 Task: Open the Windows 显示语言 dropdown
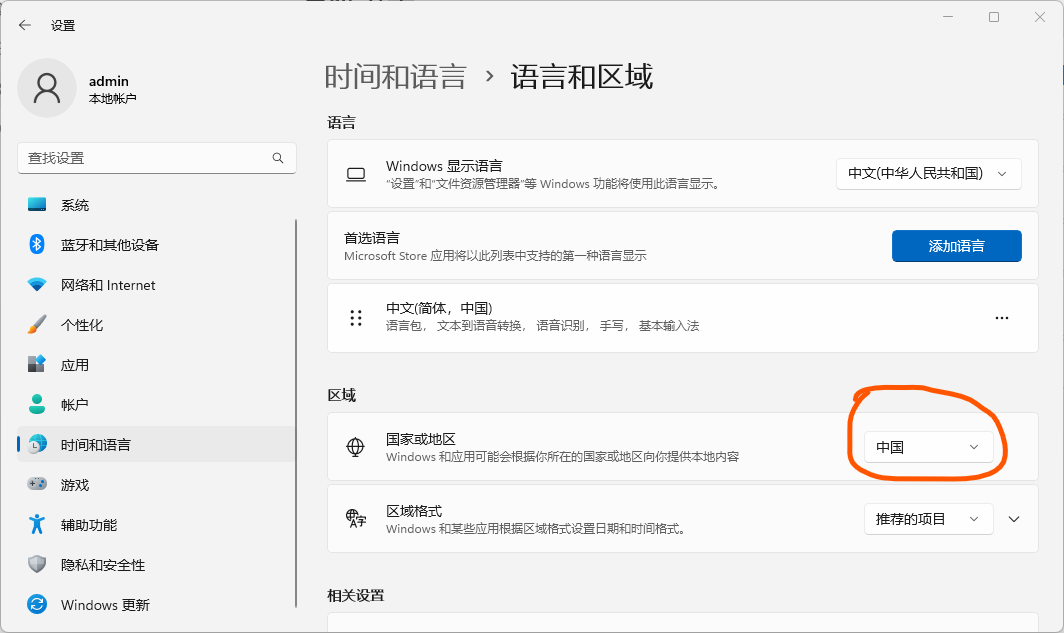point(928,174)
